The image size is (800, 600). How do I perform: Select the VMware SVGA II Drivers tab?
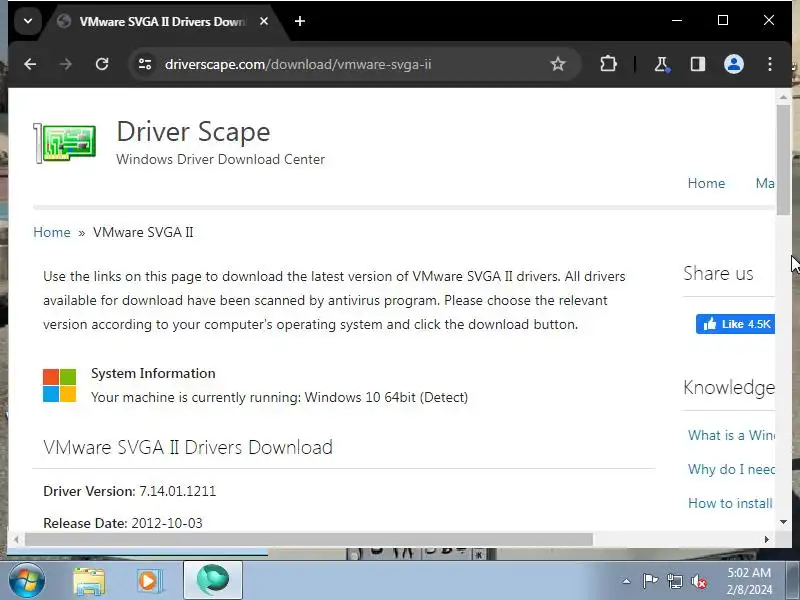tap(162, 21)
